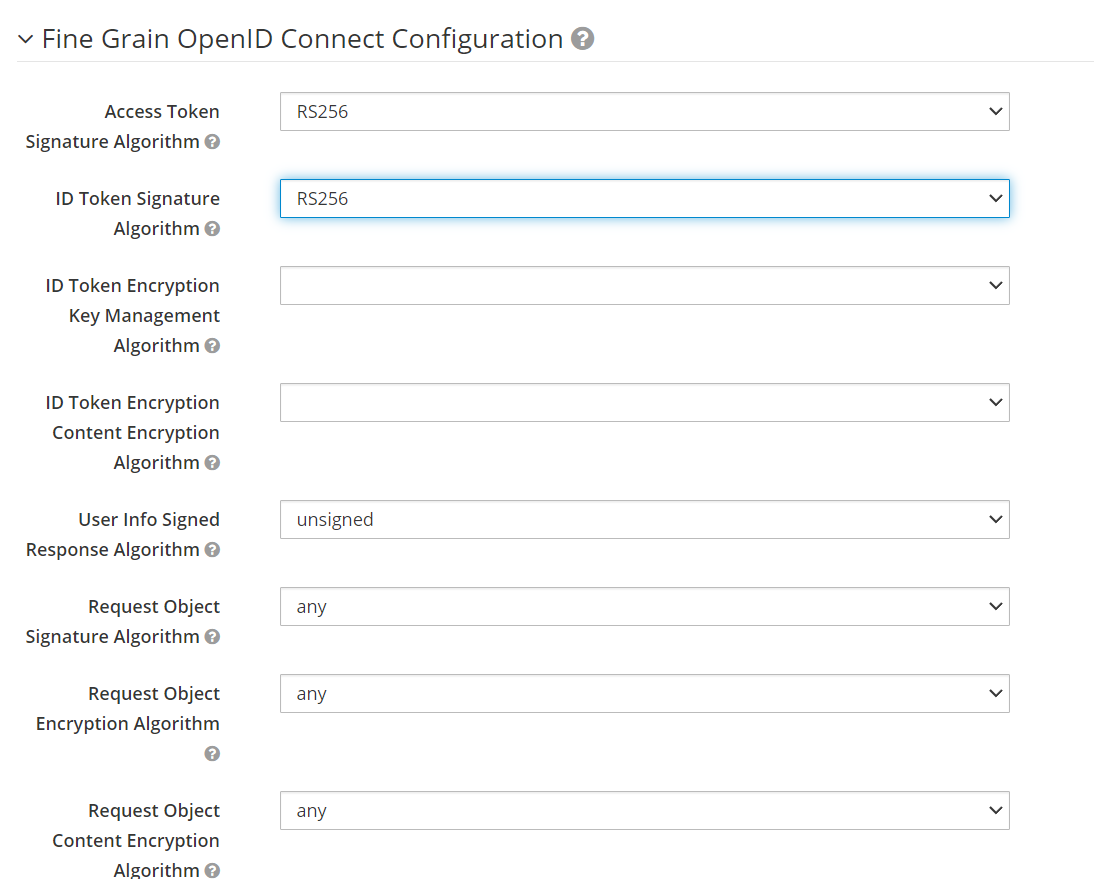Open Request Object Content Encryption Algorithm dropdown
Image resolution: width=1094 pixels, height=879 pixels.
tap(644, 811)
